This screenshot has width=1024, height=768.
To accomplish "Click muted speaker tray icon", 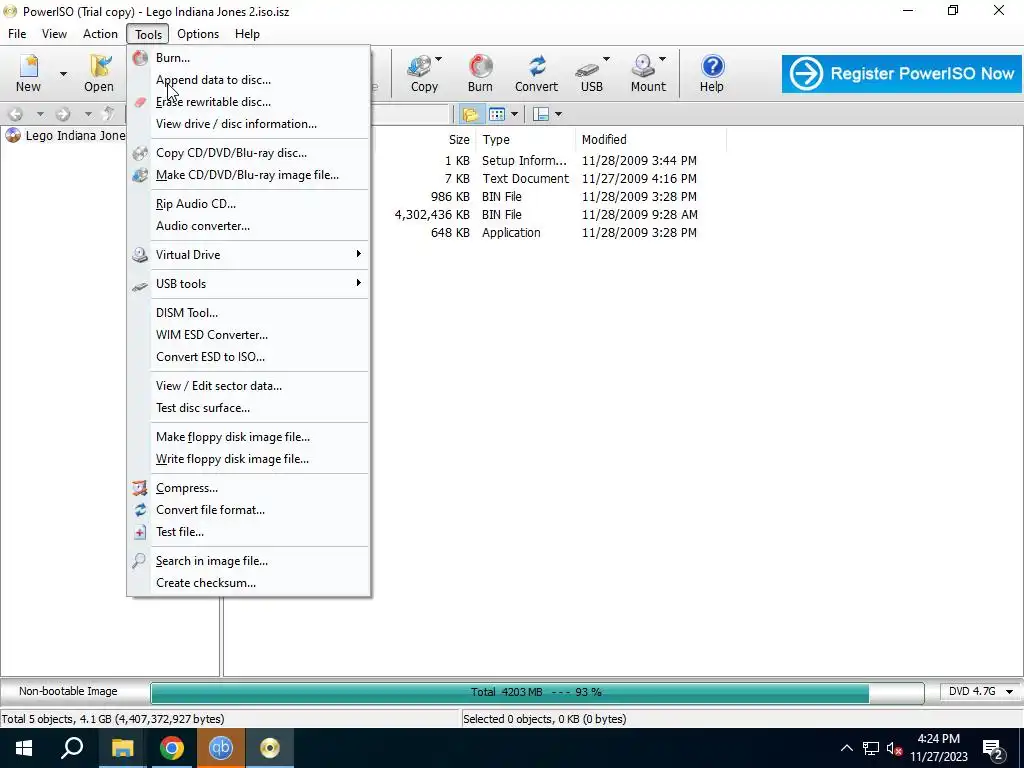I will (894, 748).
